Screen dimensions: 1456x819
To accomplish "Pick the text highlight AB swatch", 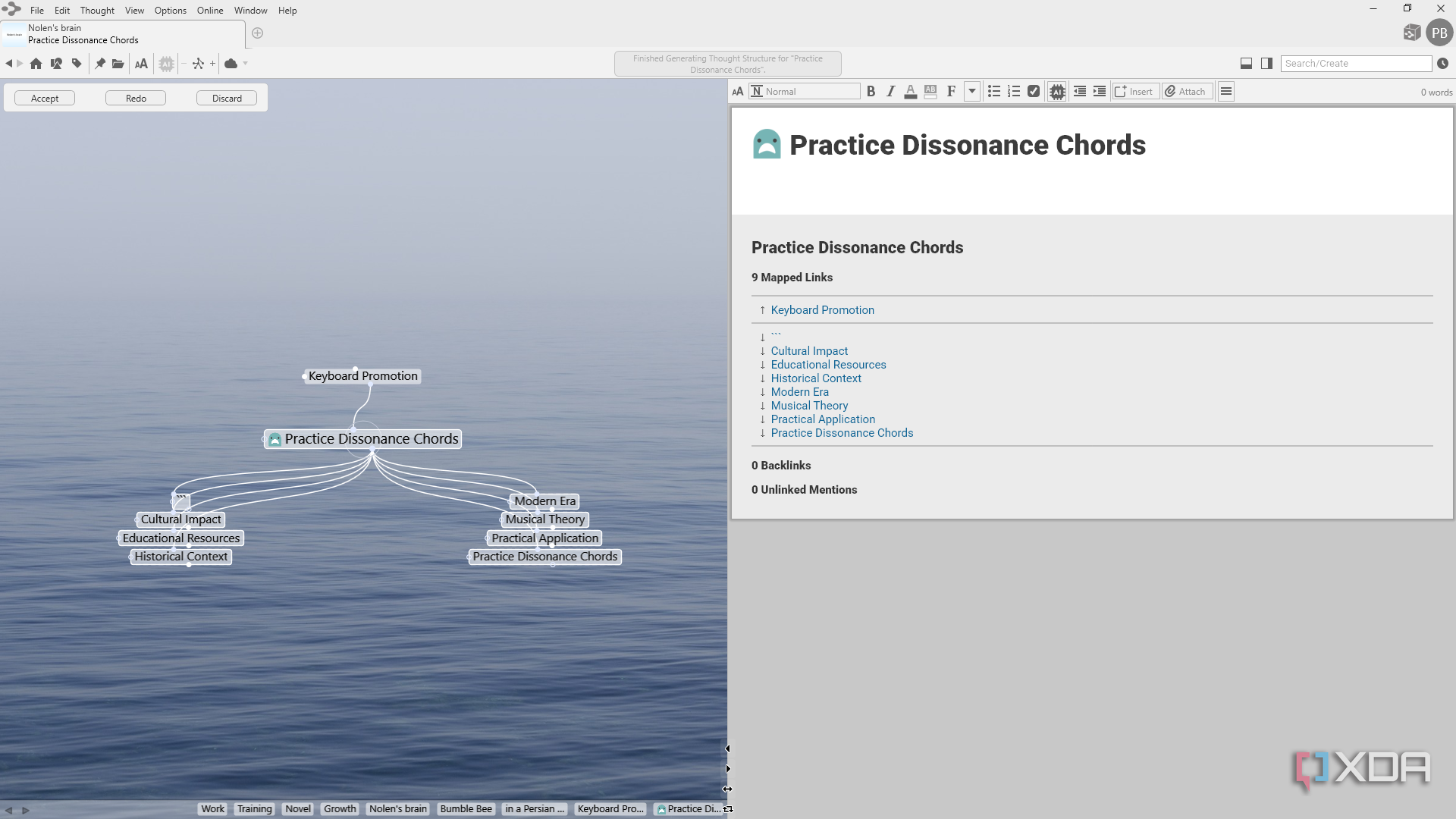I will [x=930, y=92].
